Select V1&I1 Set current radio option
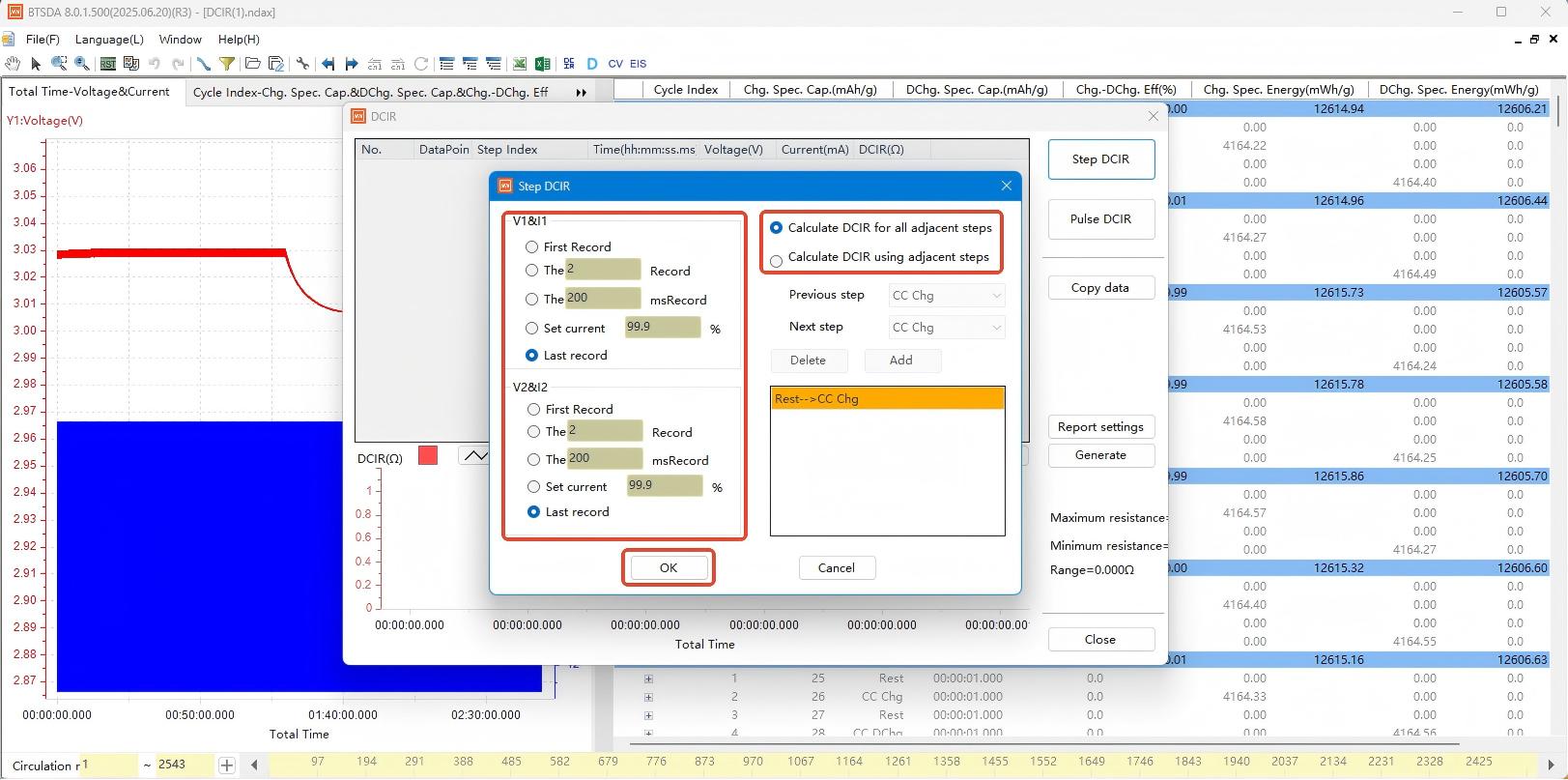The height and width of the screenshot is (780, 1568). 531,329
